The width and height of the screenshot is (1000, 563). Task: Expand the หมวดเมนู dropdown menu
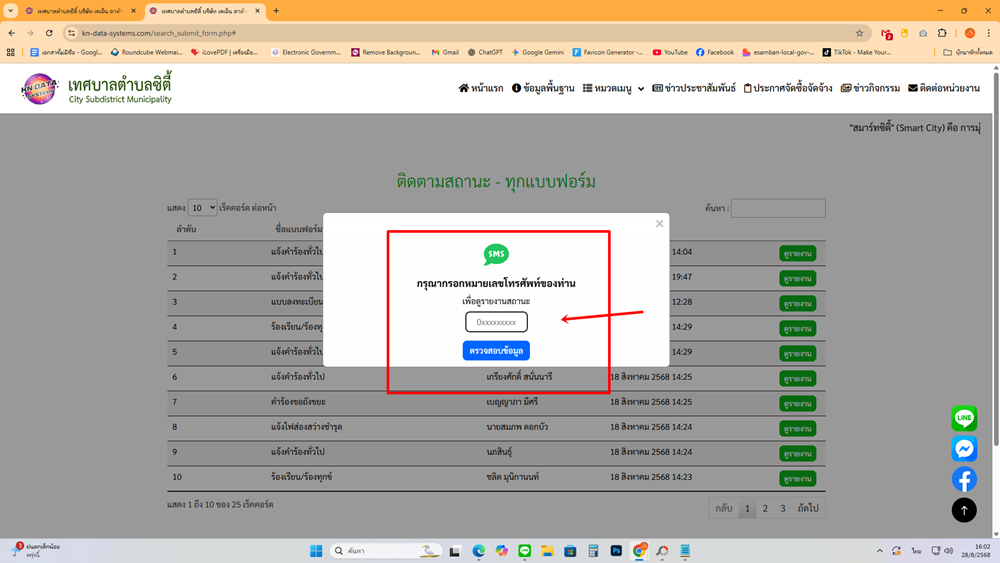click(x=614, y=88)
